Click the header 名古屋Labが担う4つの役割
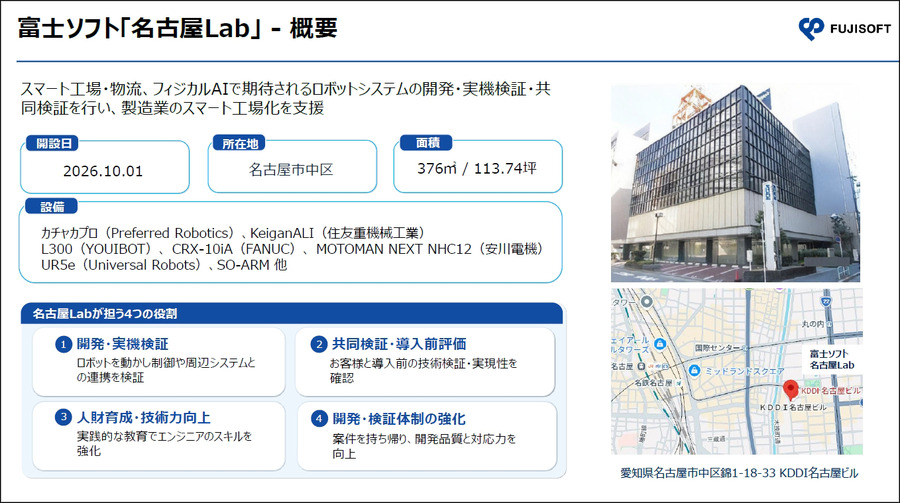 105,314
